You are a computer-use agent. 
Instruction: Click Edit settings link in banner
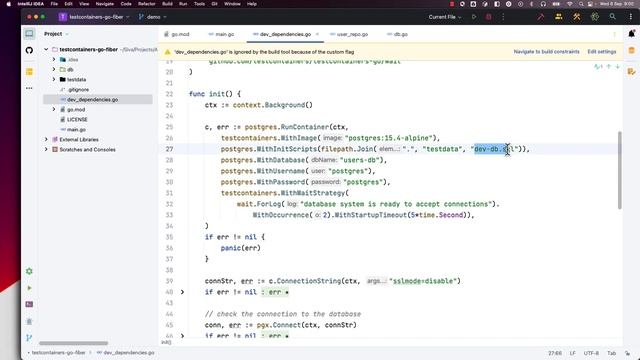pos(602,52)
